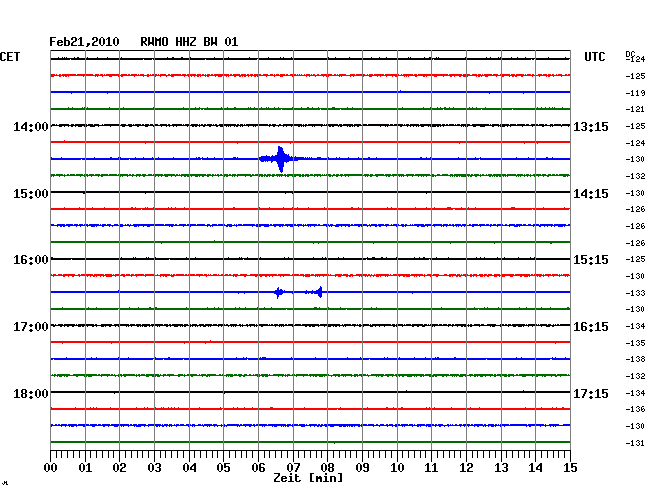Viewport: 650px width, 494px height.
Task: Click minute tick label 11
Action: (432, 468)
